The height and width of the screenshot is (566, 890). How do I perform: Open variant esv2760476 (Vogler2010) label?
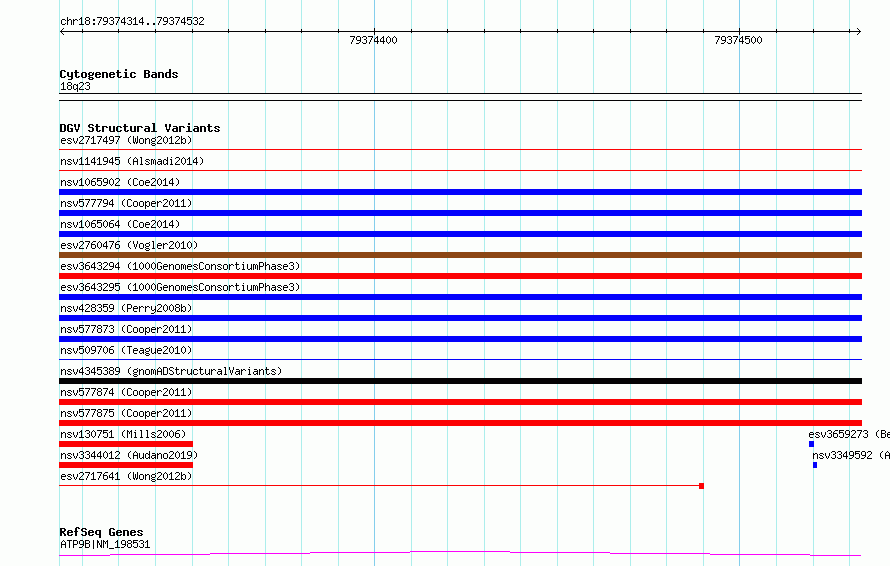pos(129,245)
